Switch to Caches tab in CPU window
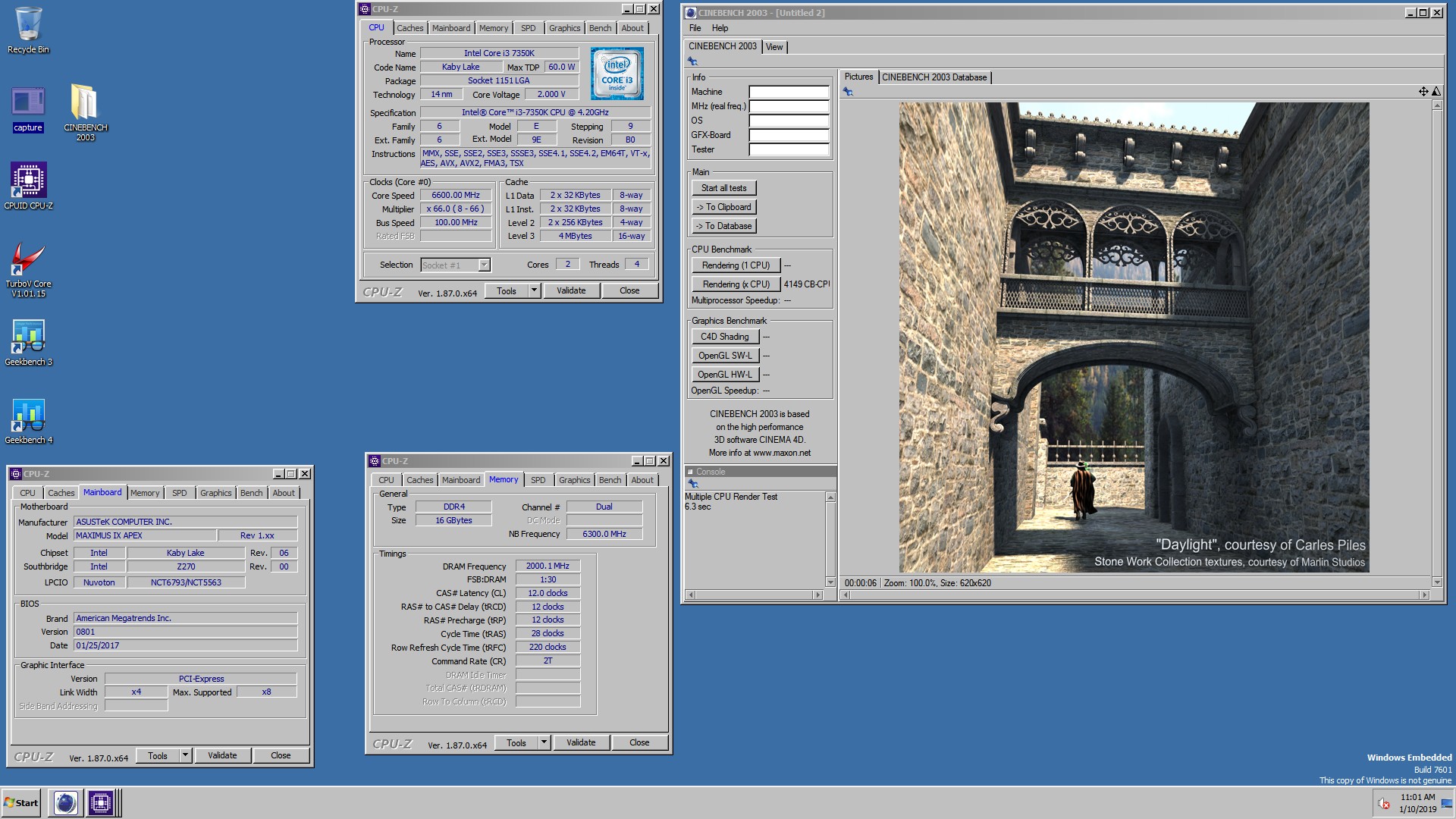Image resolution: width=1456 pixels, height=819 pixels. [410, 28]
